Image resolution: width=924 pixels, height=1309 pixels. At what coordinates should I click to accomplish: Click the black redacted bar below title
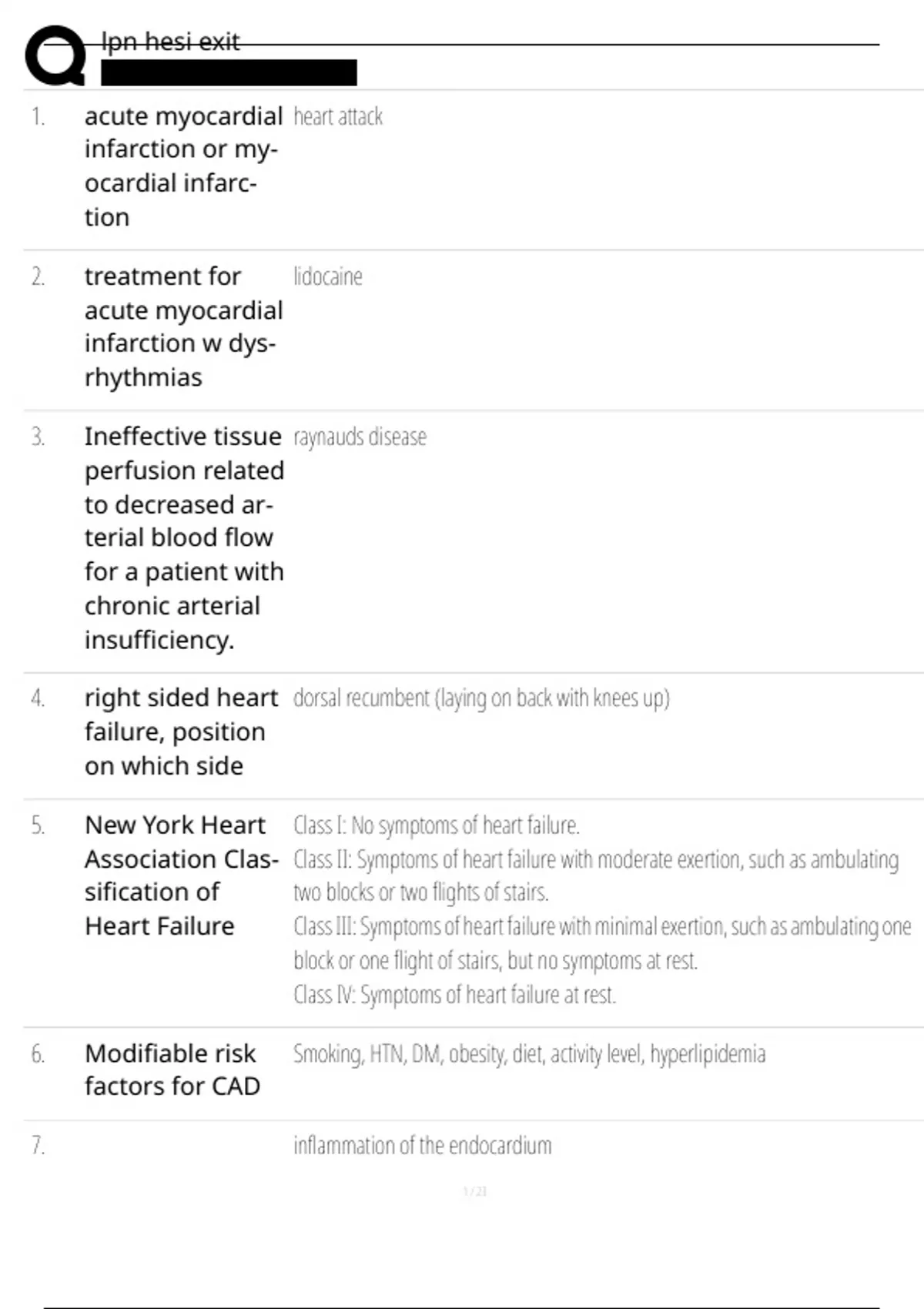coord(229,72)
